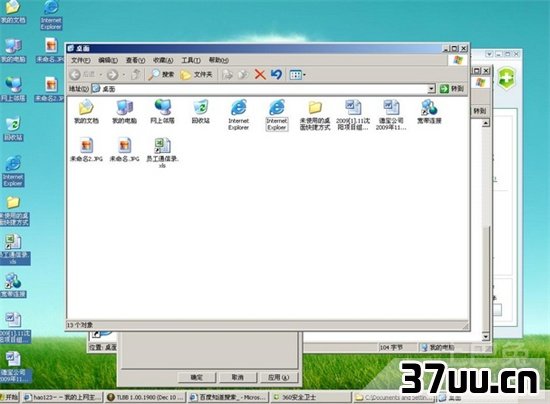The height and width of the screenshot is (404, 550).
Task: Open the 工具(T) menu
Action: (x=191, y=60)
